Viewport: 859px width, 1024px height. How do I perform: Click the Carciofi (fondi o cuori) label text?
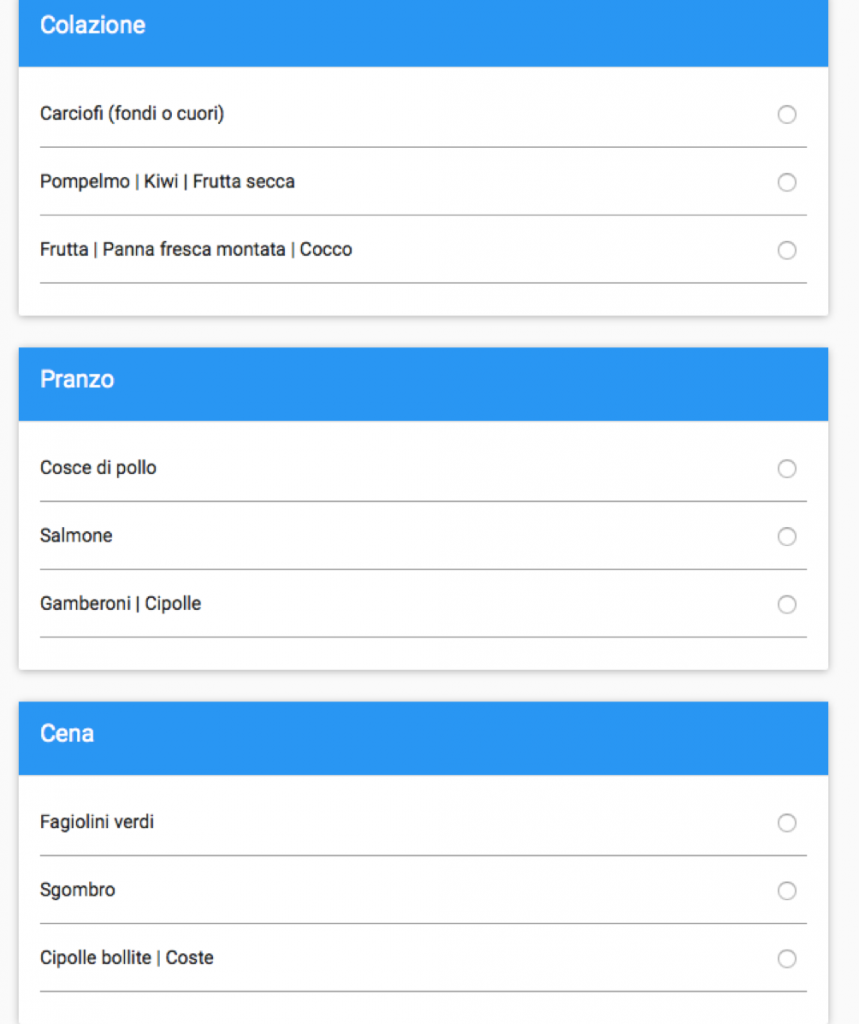tap(132, 114)
